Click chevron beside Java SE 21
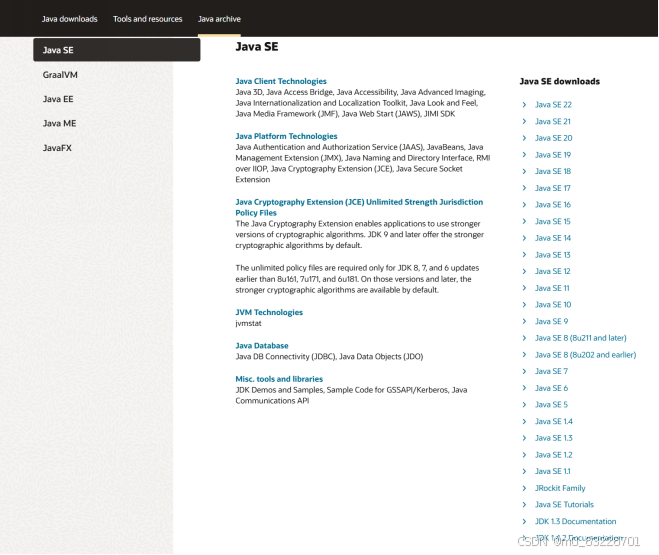 tap(524, 121)
